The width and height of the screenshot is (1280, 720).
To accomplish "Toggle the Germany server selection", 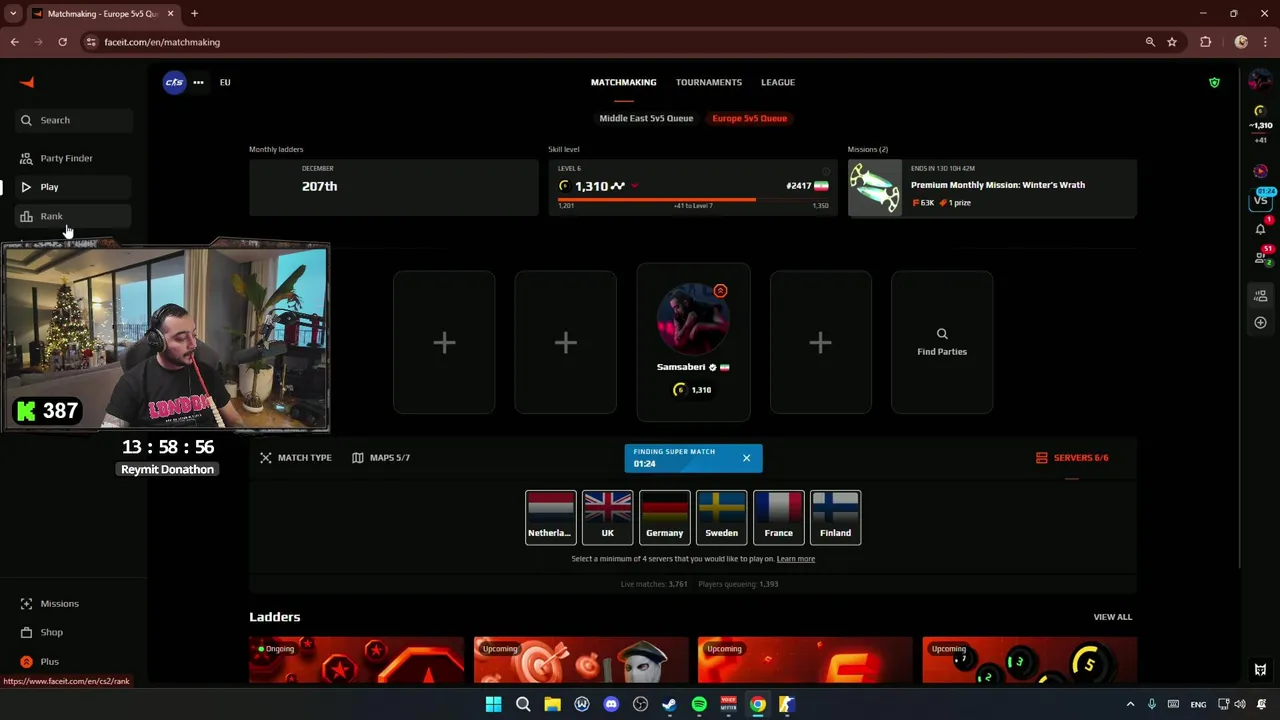I will tap(665, 517).
